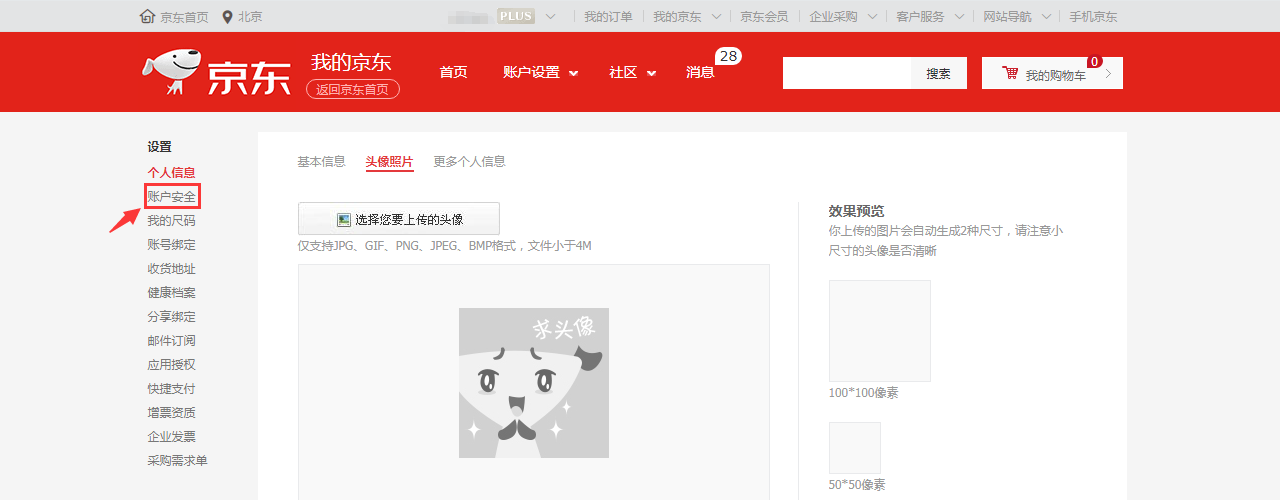Click 北京 location text

click(250, 16)
